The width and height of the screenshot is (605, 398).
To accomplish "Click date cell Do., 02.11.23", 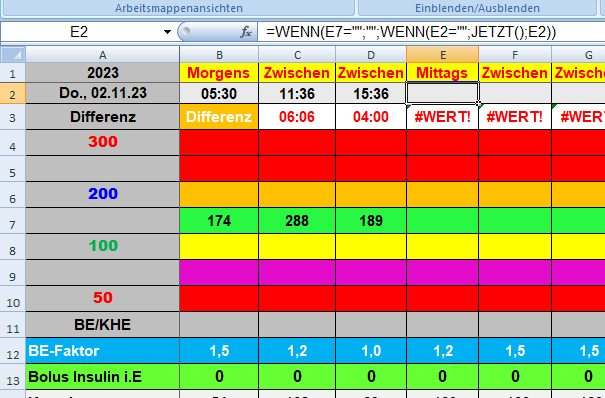I will (103, 93).
